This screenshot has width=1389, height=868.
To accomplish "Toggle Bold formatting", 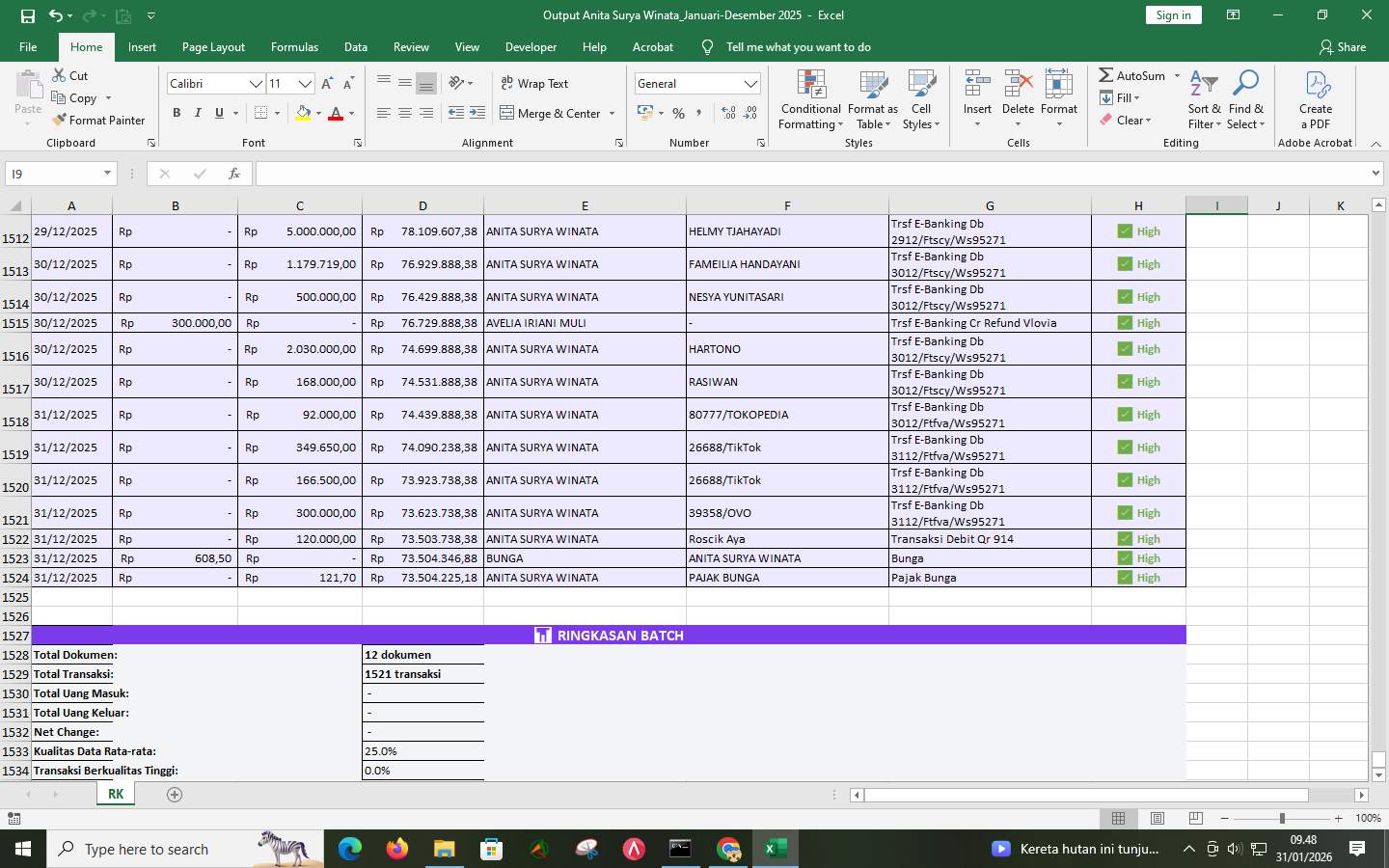I will coord(177,113).
